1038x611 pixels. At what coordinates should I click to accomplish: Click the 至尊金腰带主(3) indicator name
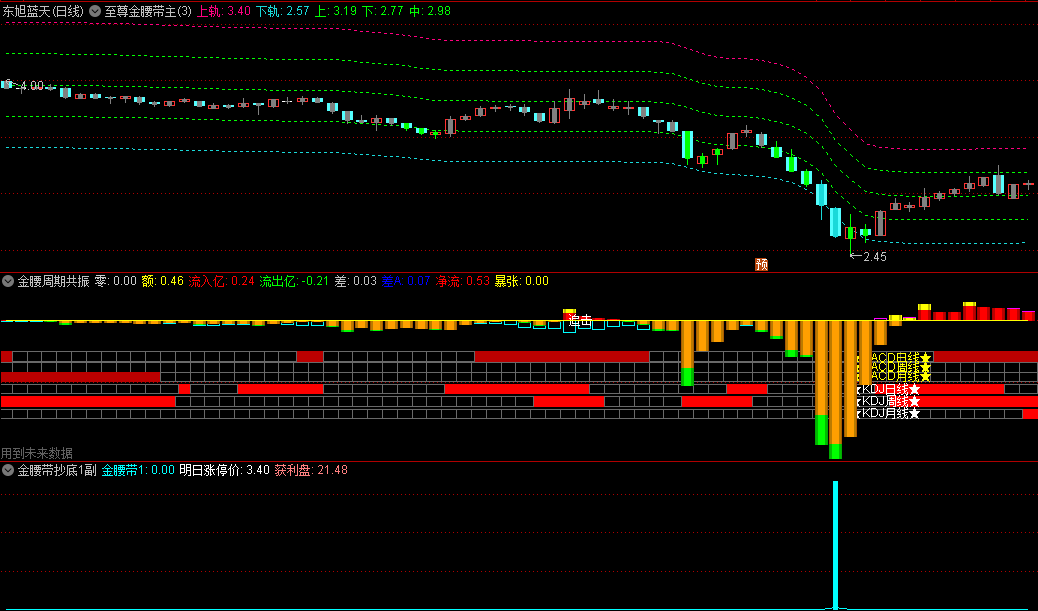pyautogui.click(x=148, y=11)
